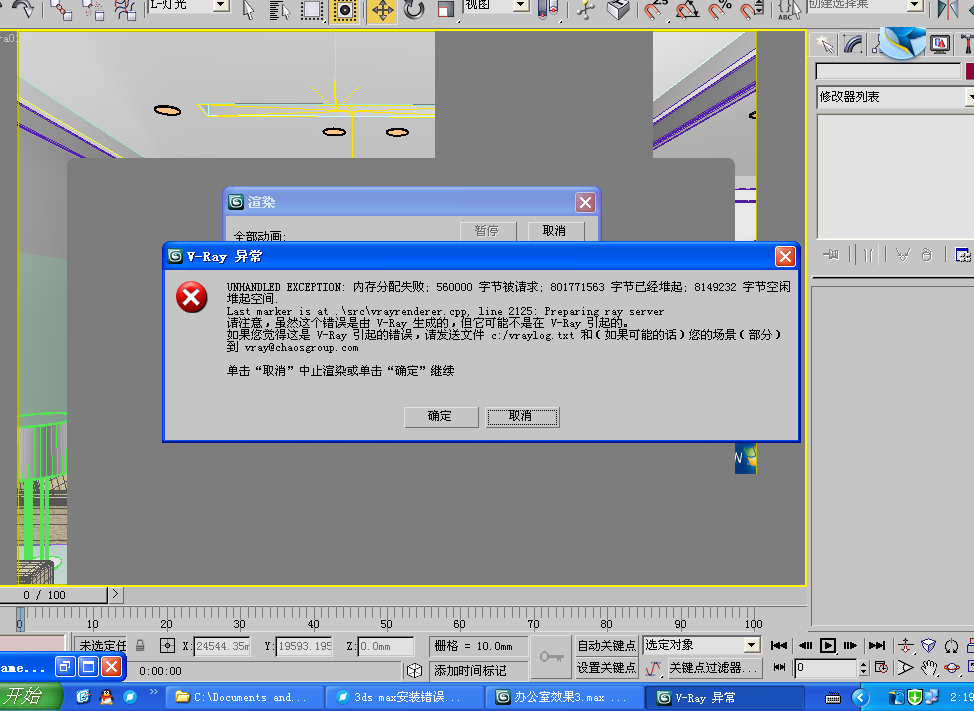Click 取消 in the V-Ray 异常 dialog
The width and height of the screenshot is (974, 711).
point(522,417)
